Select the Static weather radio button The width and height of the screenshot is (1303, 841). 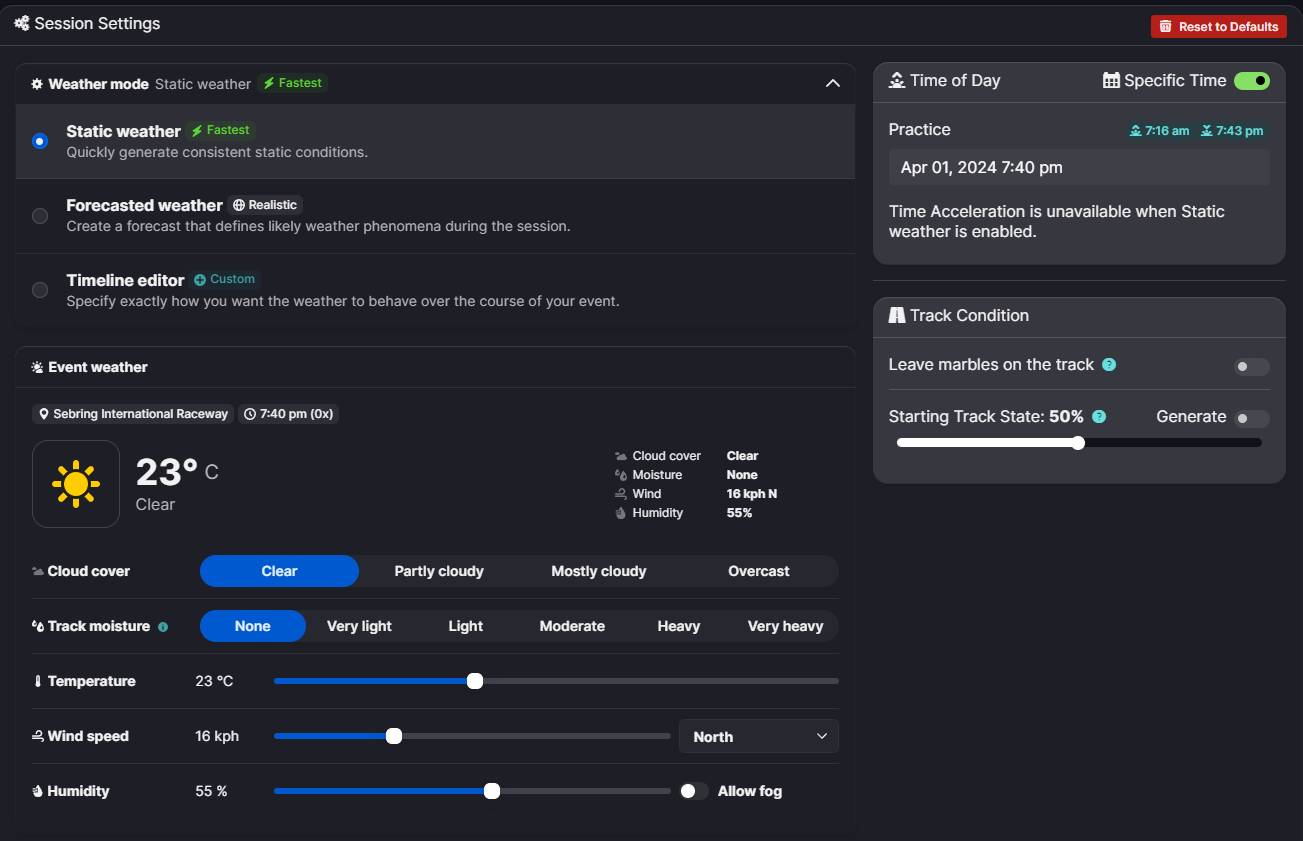point(40,141)
